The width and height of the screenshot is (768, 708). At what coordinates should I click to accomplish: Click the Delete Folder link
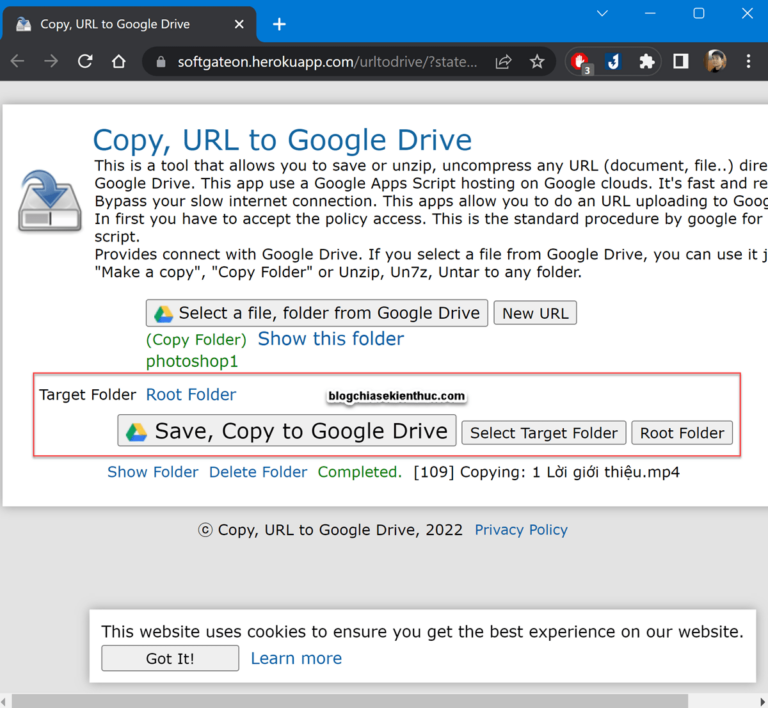pos(258,472)
